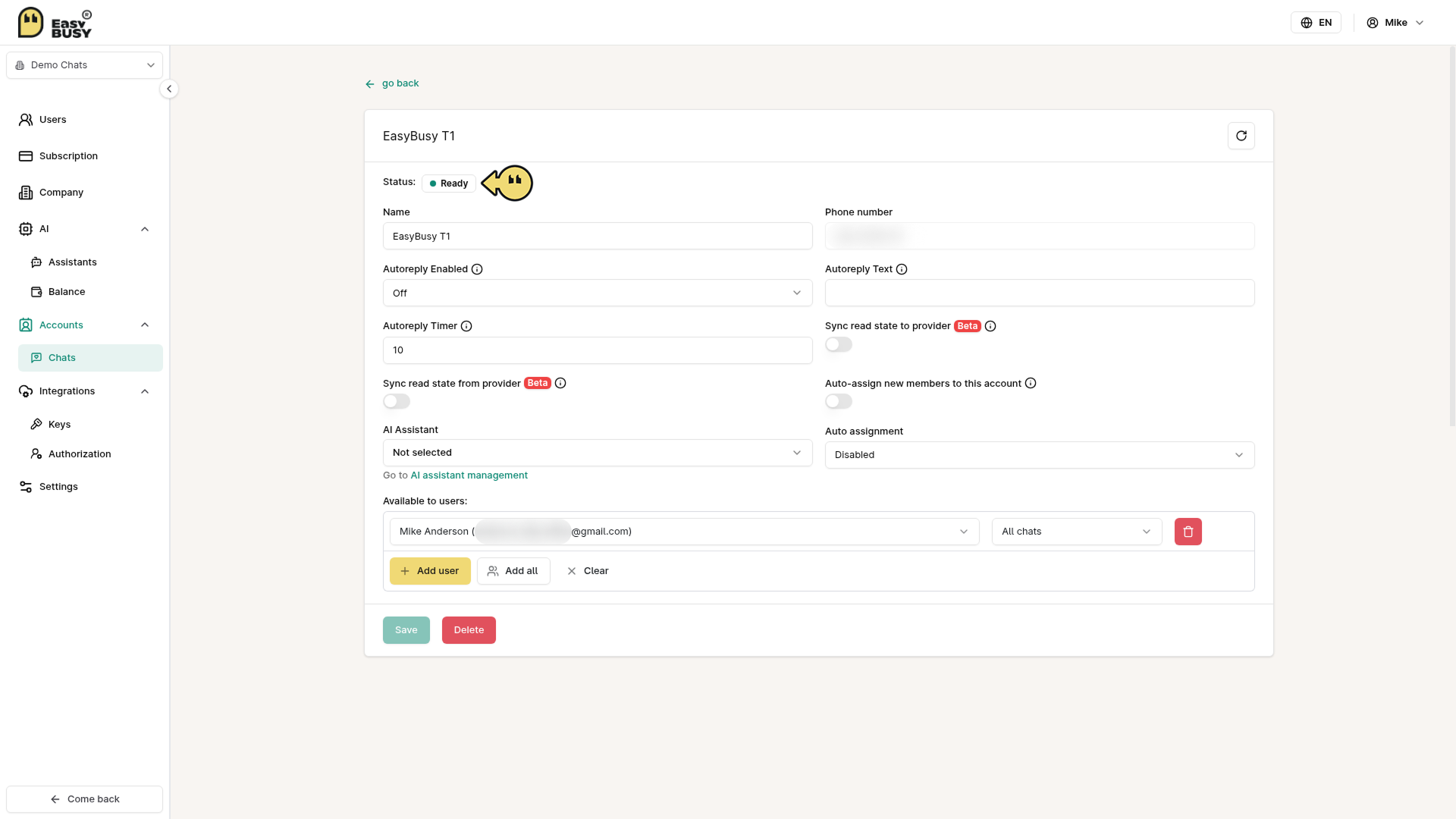Image resolution: width=1456 pixels, height=819 pixels.
Task: Open Keys in the sidebar
Action: 90,425
